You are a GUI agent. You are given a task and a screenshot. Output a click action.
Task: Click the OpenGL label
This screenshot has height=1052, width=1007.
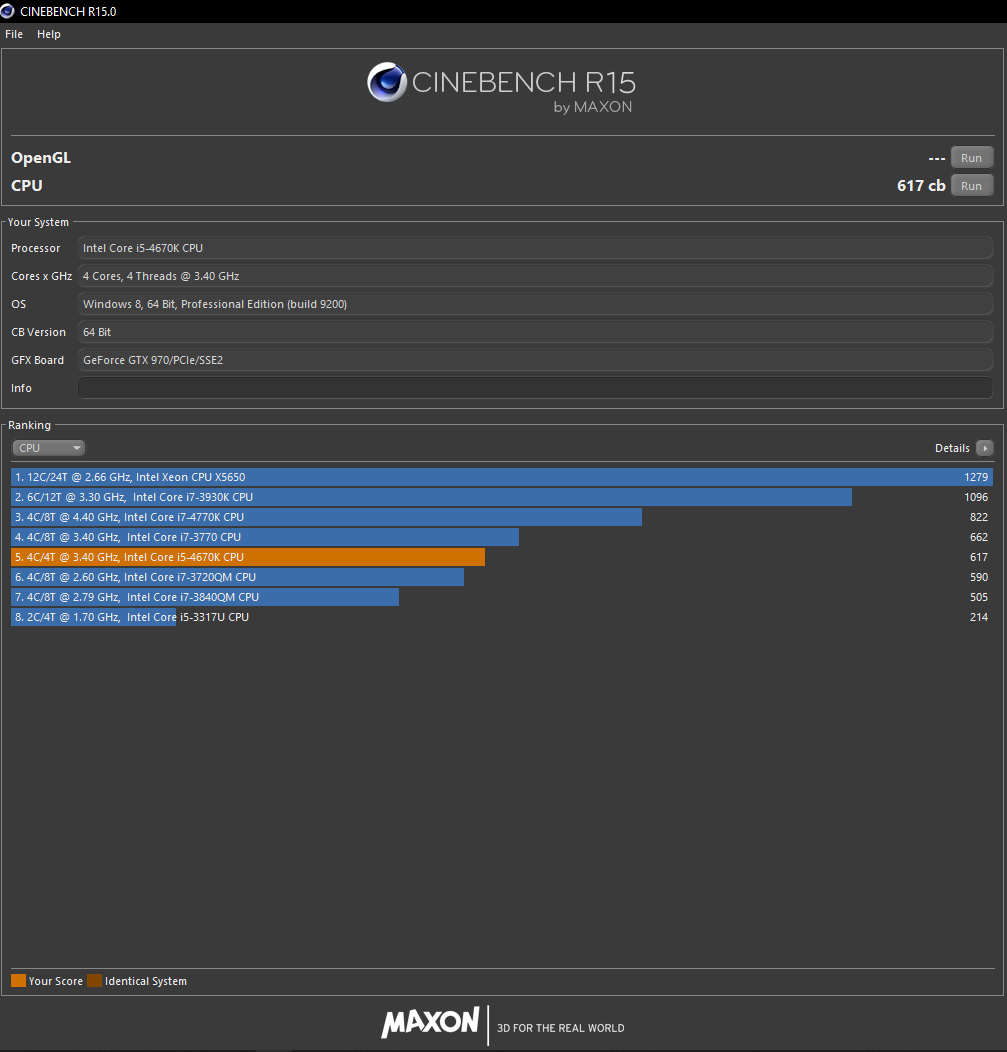click(41, 158)
